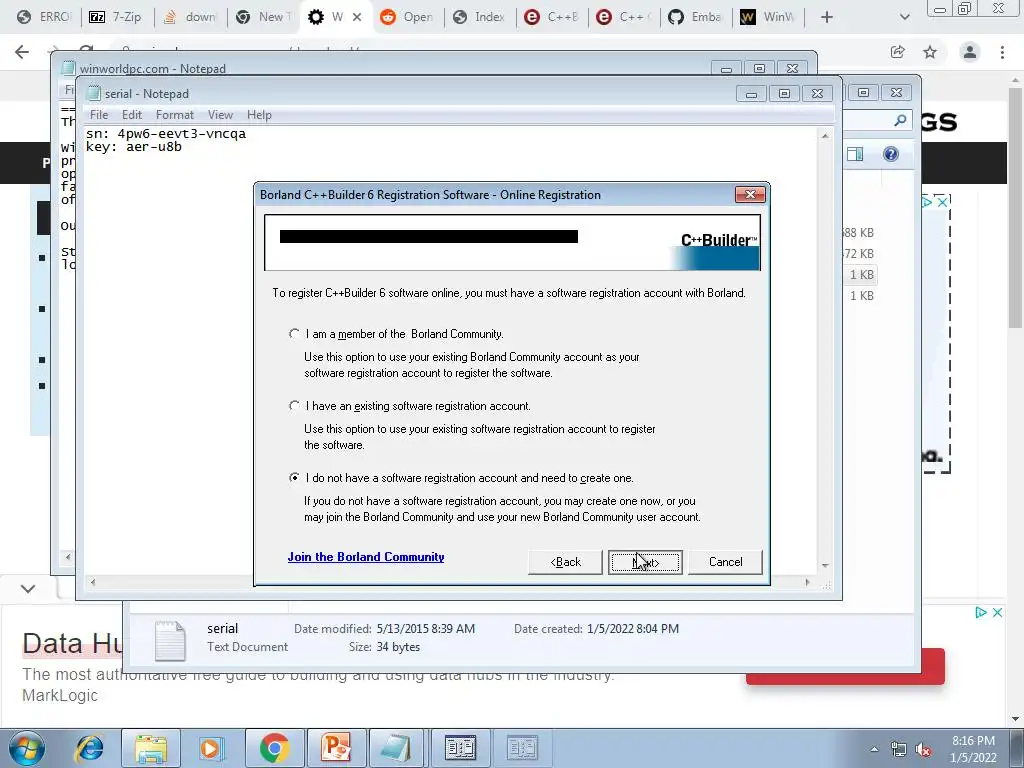
Task: Open the Edit menu in serial Notepad
Action: coord(132,115)
